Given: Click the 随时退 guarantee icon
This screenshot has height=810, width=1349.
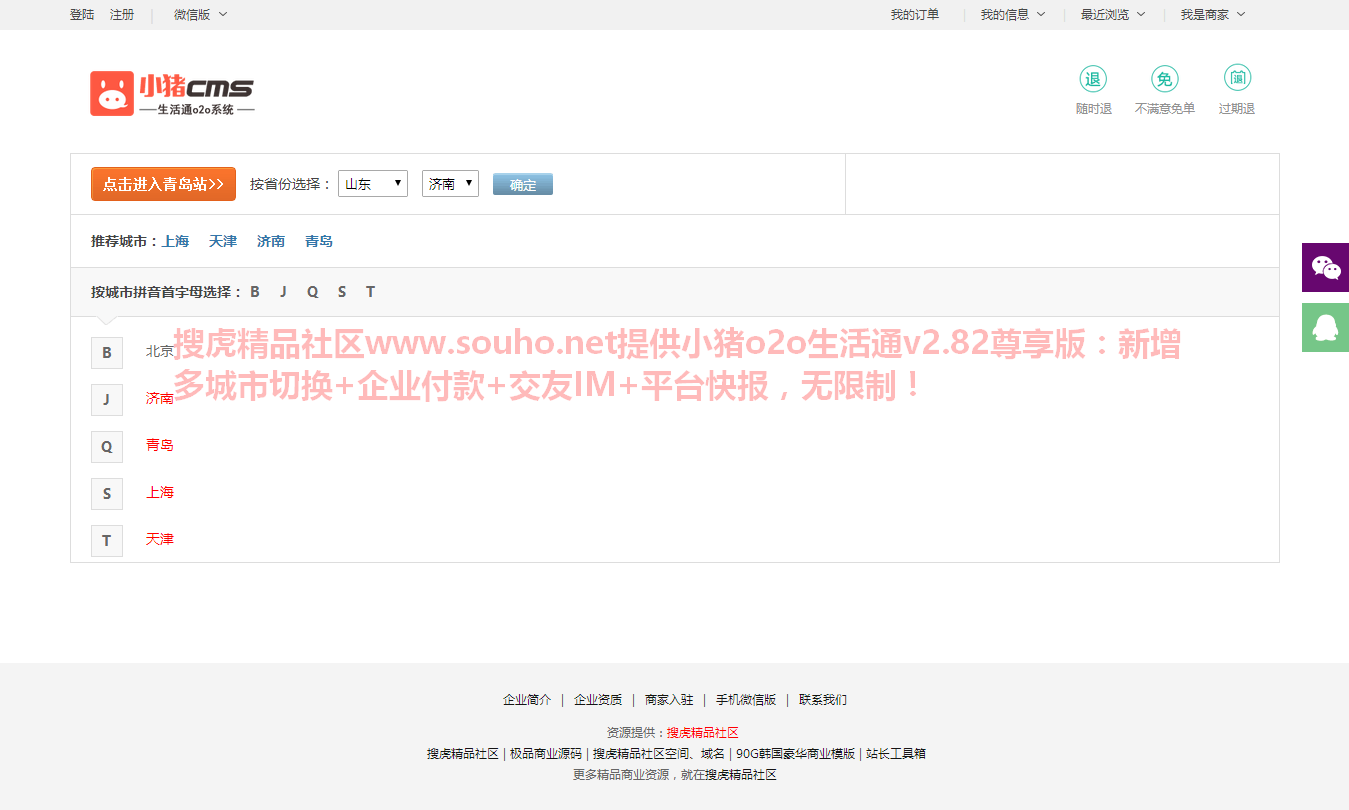Looking at the screenshot, I should (1093, 79).
